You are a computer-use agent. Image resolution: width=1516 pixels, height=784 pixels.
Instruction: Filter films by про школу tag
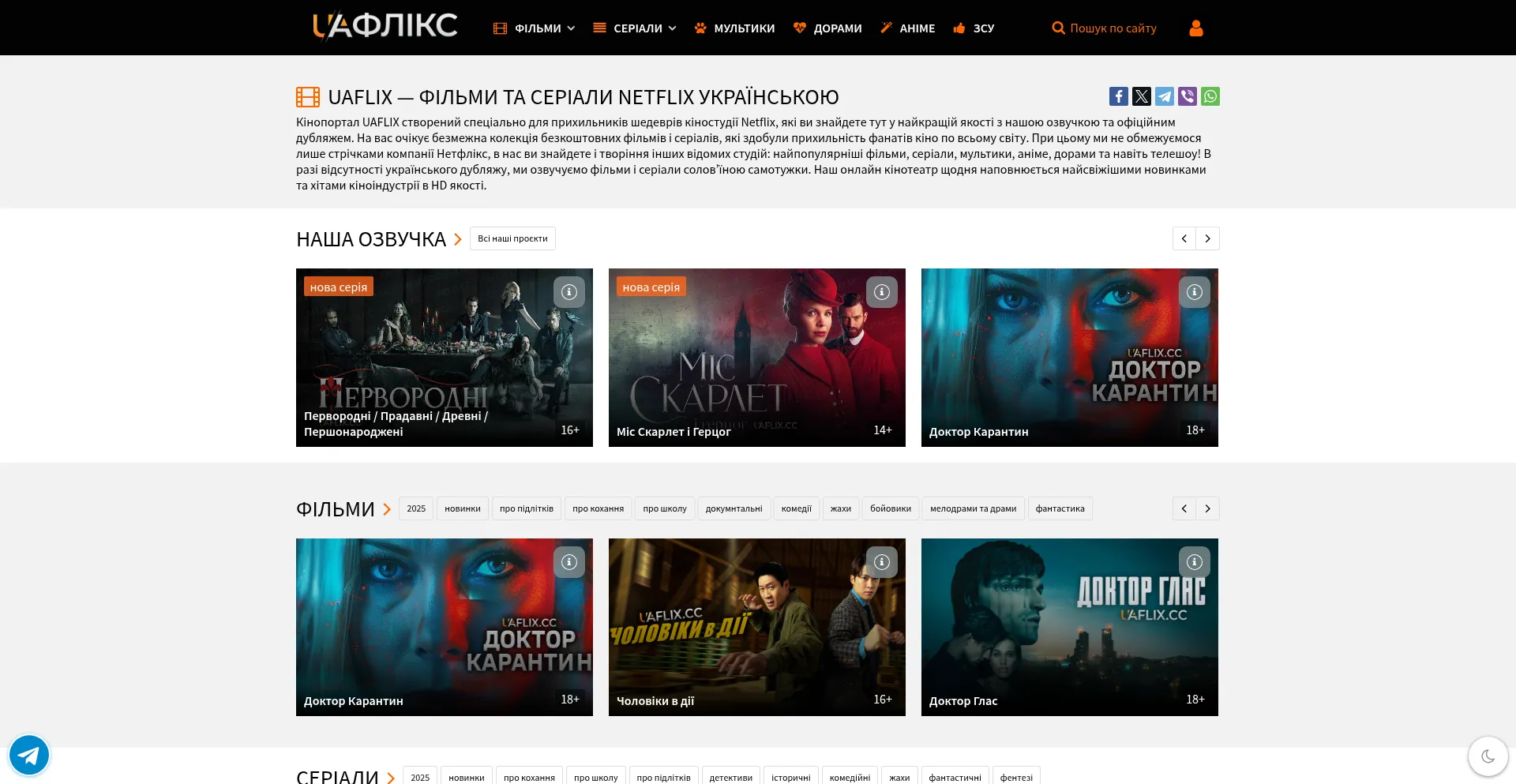(x=665, y=508)
